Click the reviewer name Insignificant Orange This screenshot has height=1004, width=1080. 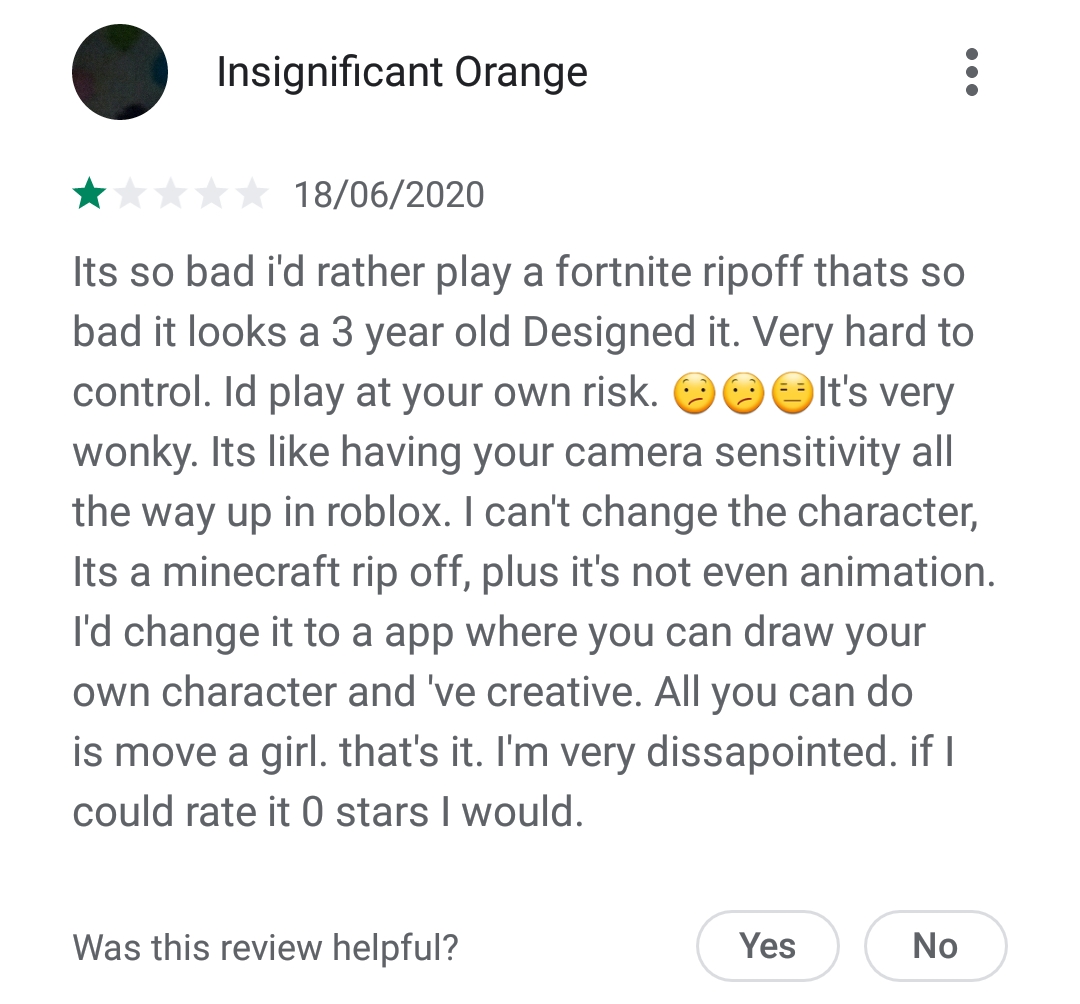(402, 72)
